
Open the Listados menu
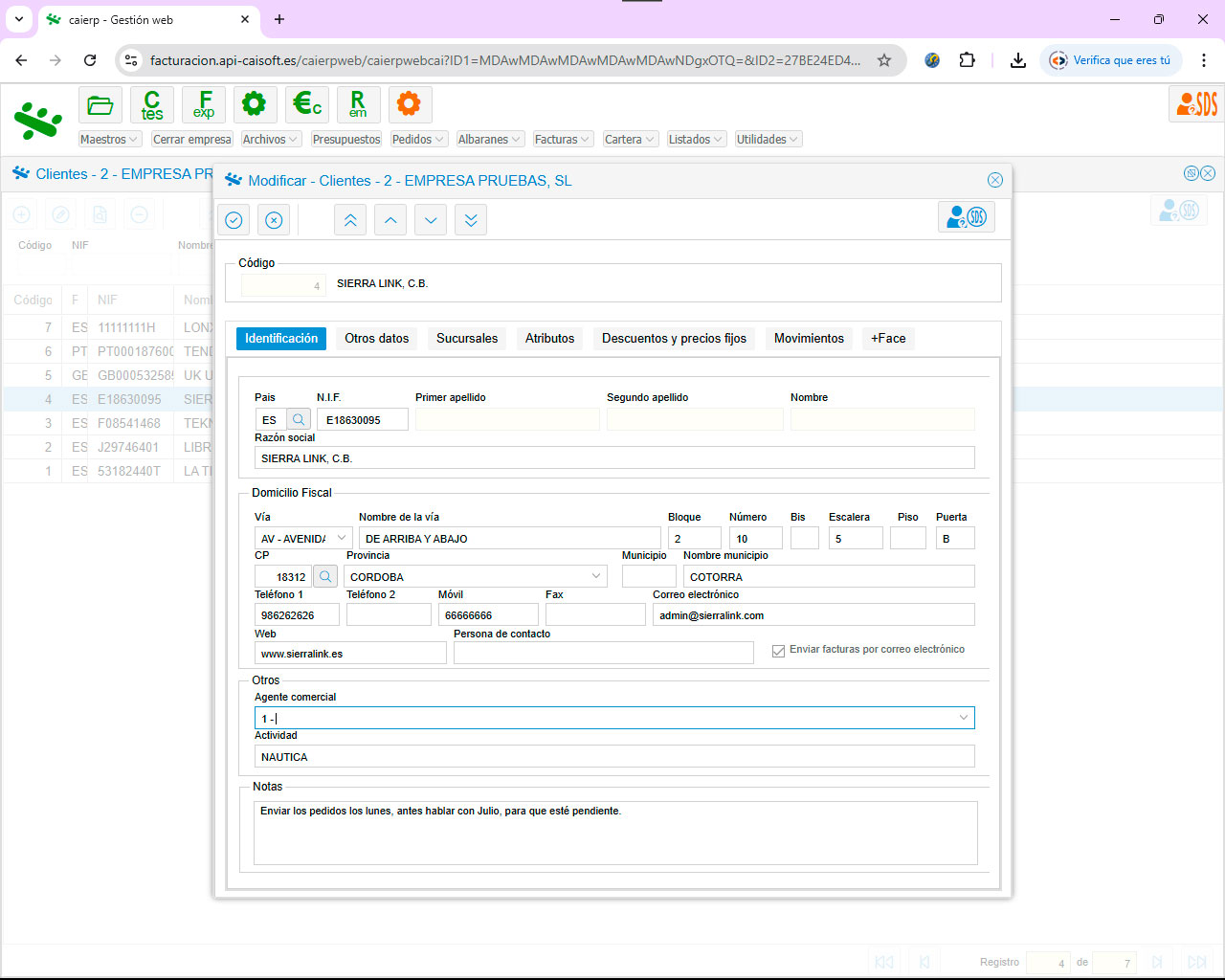click(x=697, y=139)
